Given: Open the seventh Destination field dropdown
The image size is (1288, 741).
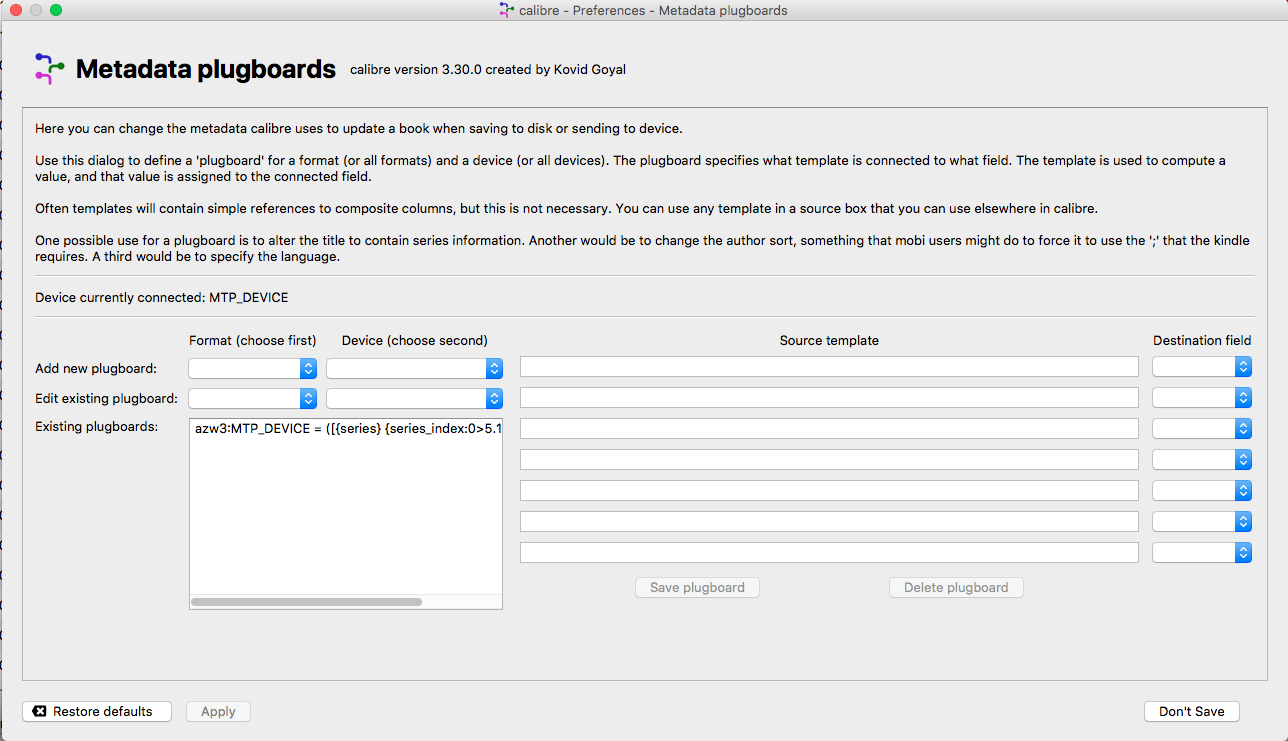Looking at the screenshot, I should point(1202,553).
